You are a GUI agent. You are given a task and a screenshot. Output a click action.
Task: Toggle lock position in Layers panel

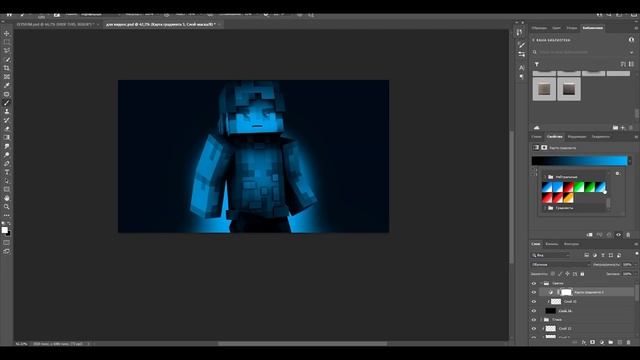point(567,274)
